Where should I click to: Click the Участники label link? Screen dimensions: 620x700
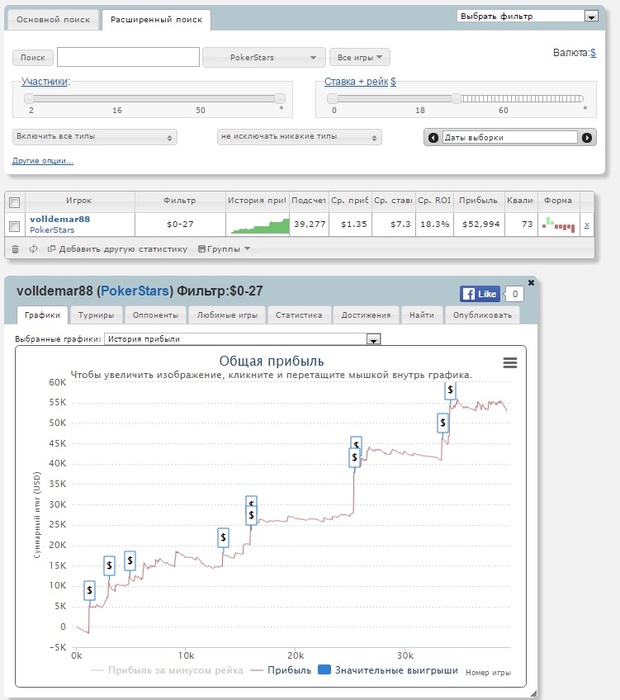tap(45, 82)
